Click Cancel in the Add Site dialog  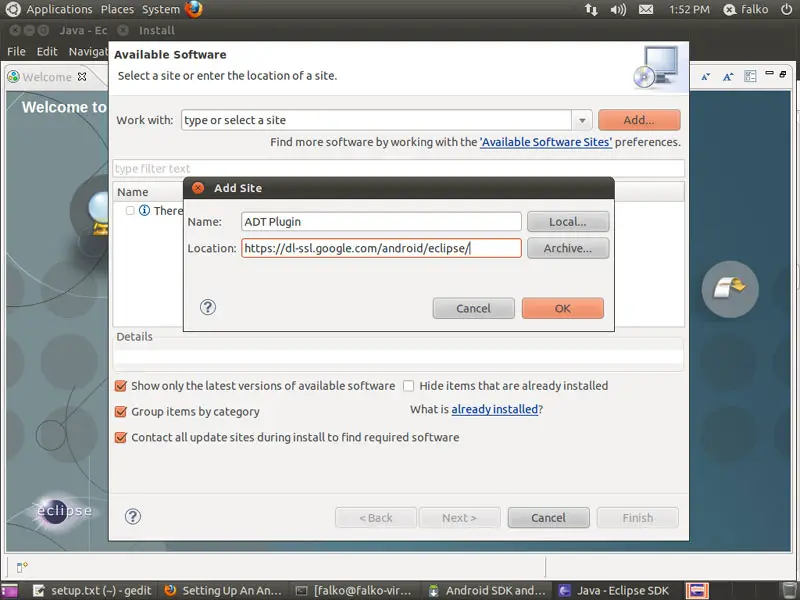(473, 308)
